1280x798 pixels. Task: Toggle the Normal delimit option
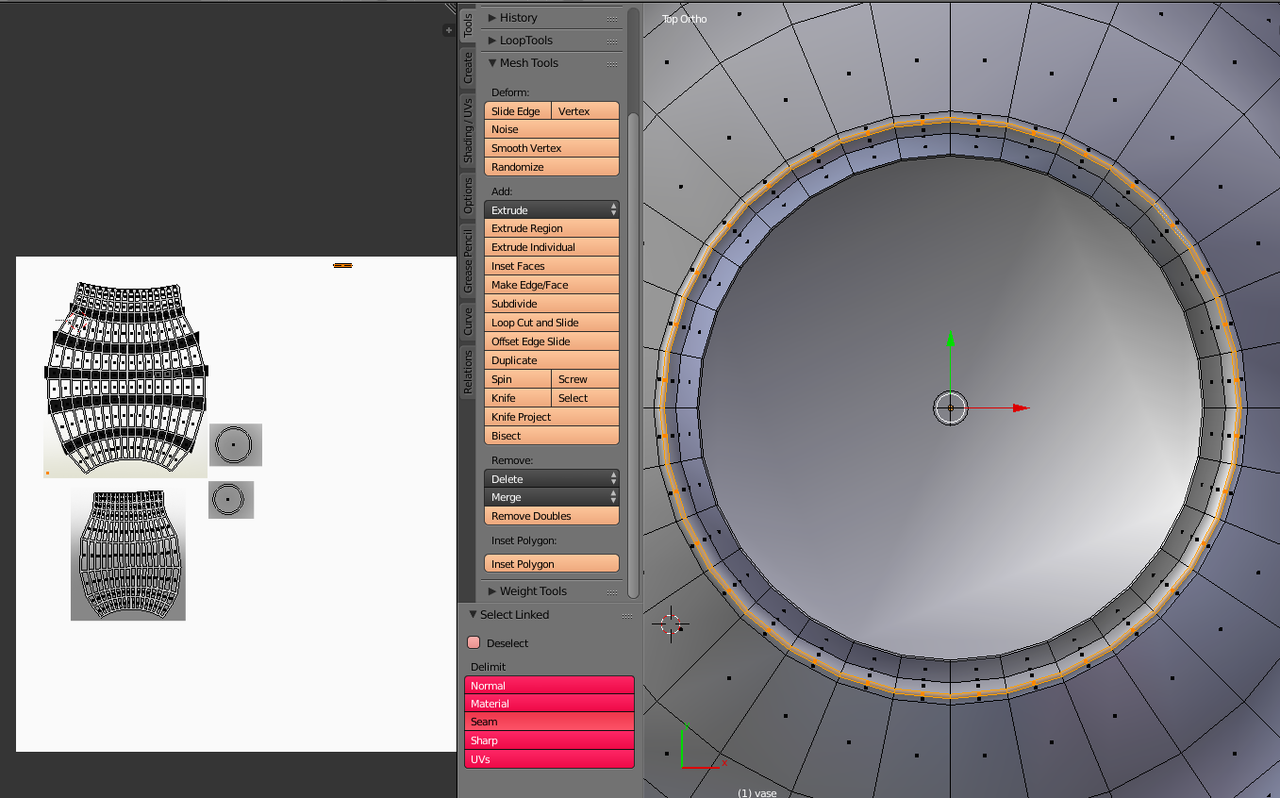coord(549,686)
